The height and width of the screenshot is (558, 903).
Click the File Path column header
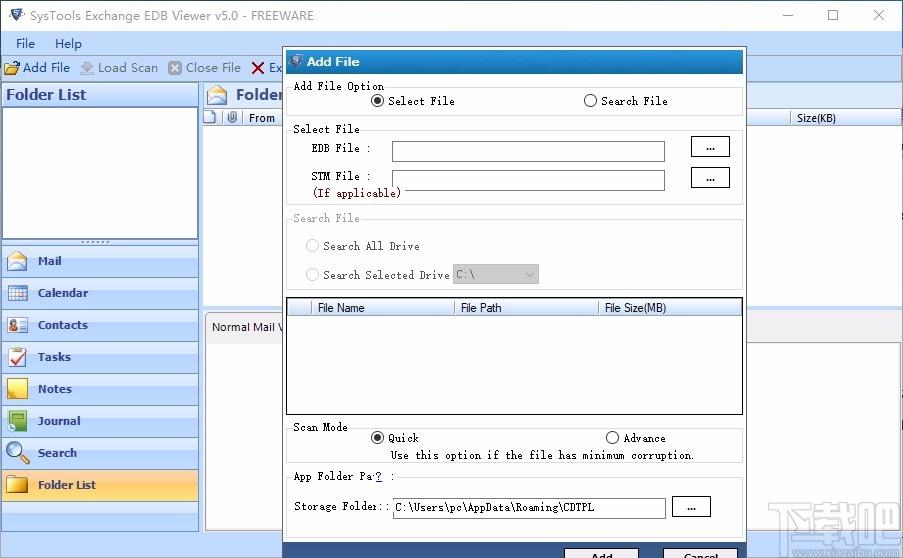526,308
